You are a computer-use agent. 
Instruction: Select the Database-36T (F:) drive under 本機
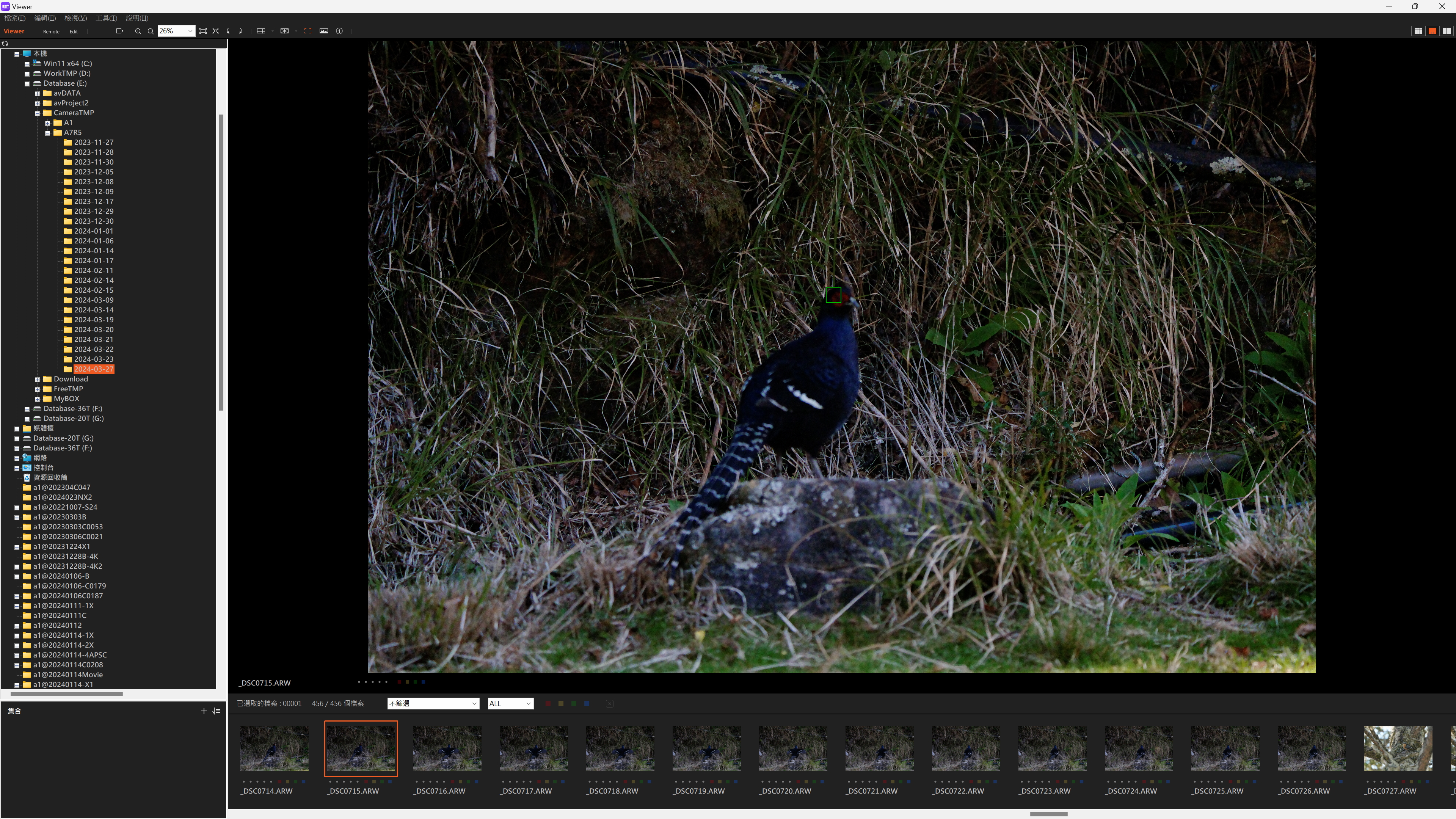(72, 409)
